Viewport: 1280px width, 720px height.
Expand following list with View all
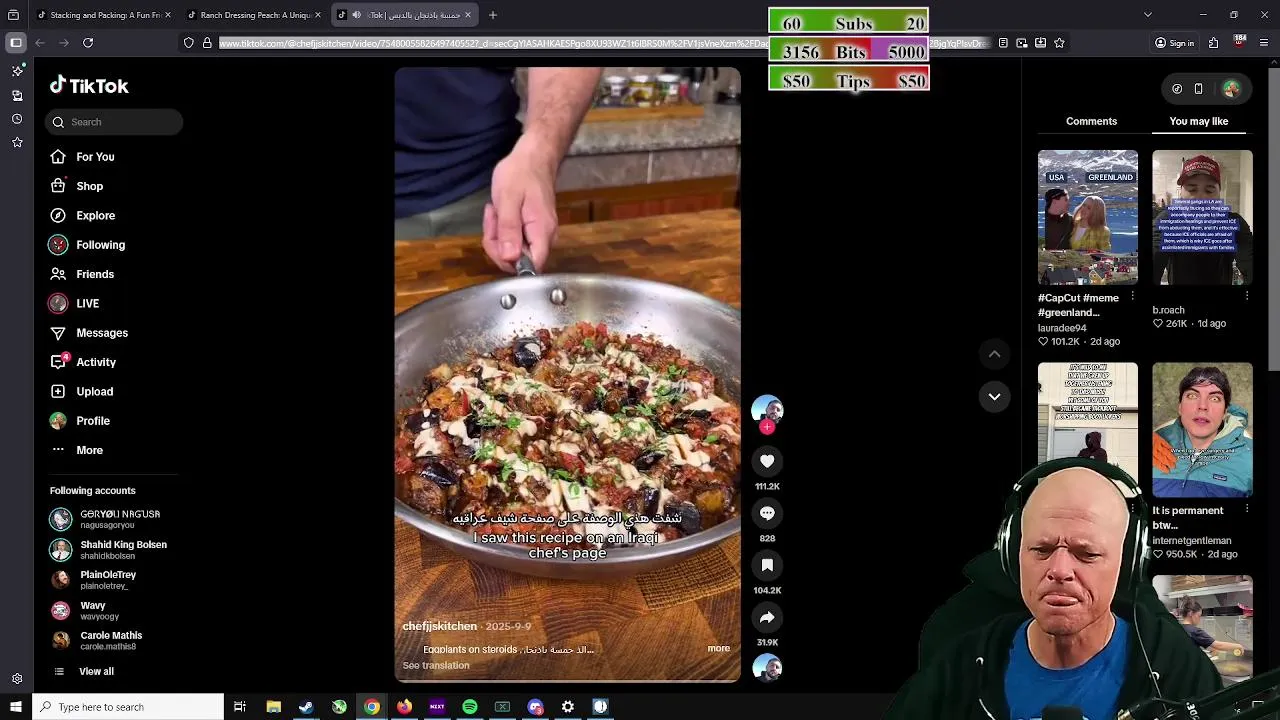point(84,672)
